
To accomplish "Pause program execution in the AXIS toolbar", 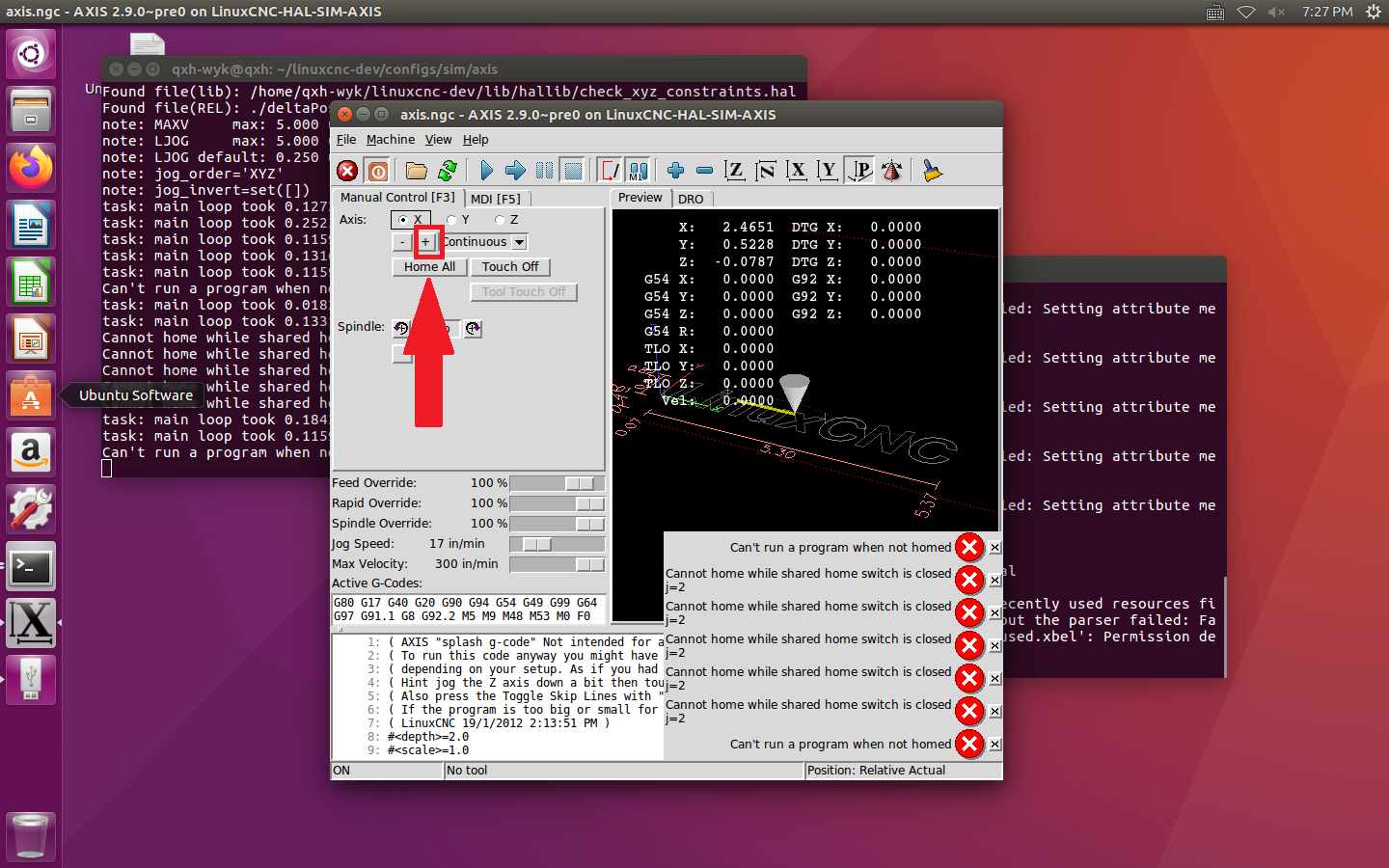I will click(x=544, y=171).
